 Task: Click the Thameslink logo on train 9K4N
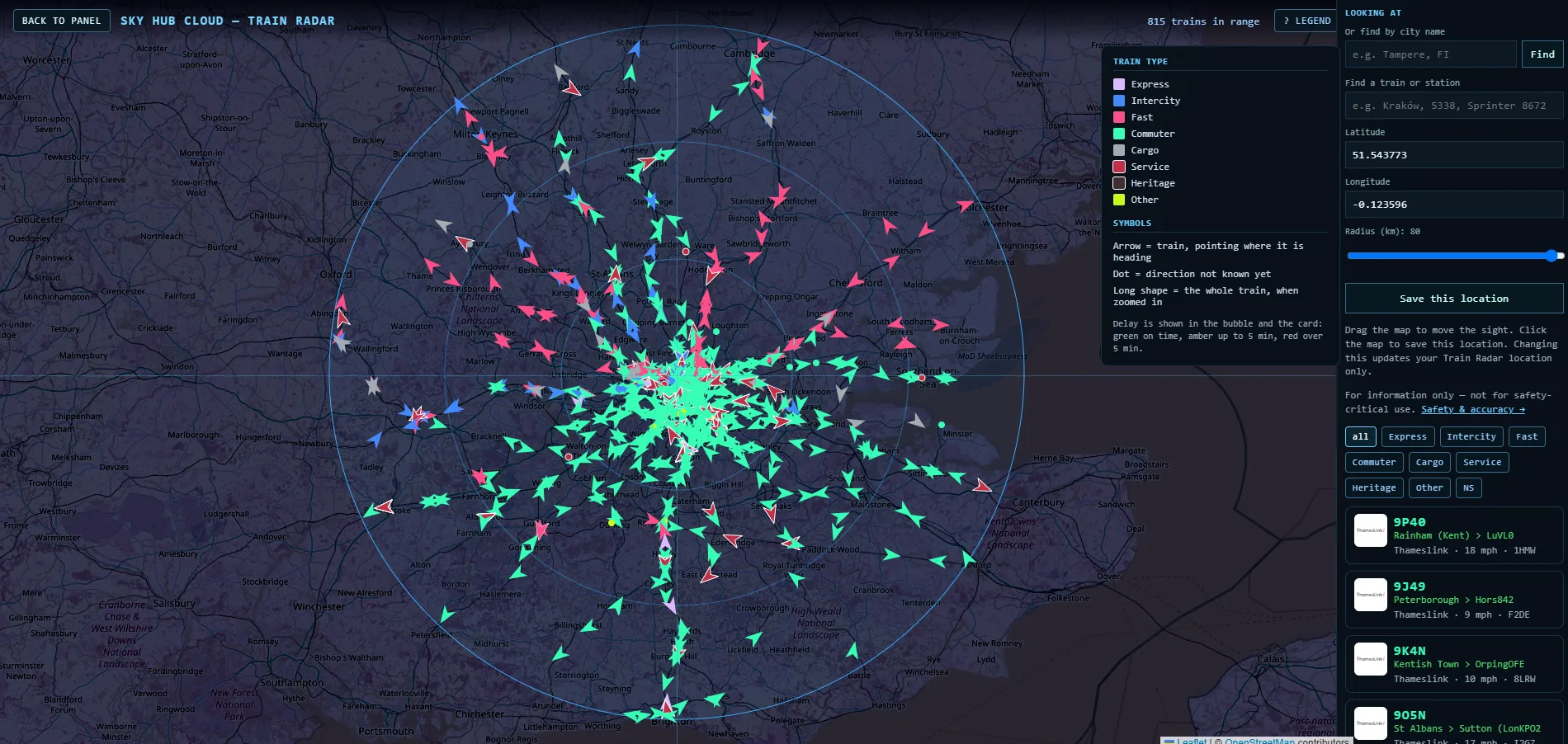pos(1371,659)
